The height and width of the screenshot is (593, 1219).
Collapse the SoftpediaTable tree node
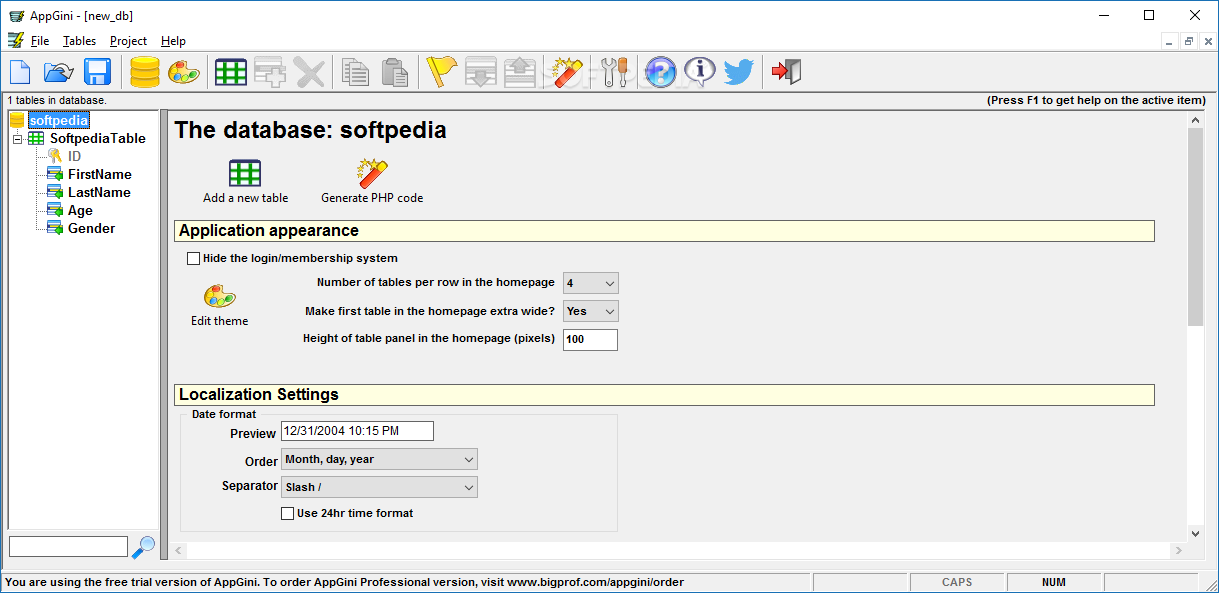click(17, 139)
